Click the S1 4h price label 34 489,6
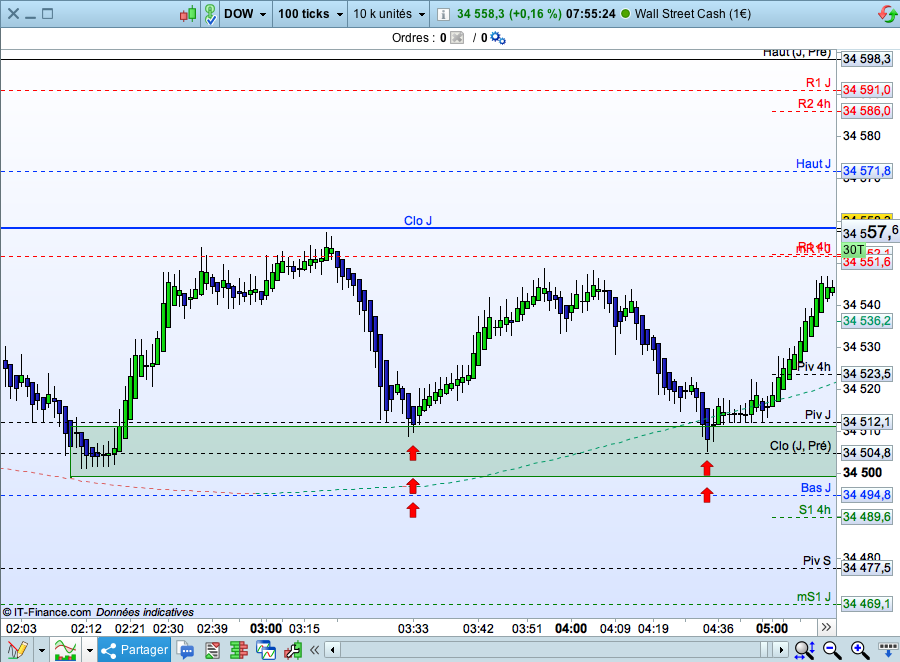This screenshot has width=900, height=662. [867, 517]
